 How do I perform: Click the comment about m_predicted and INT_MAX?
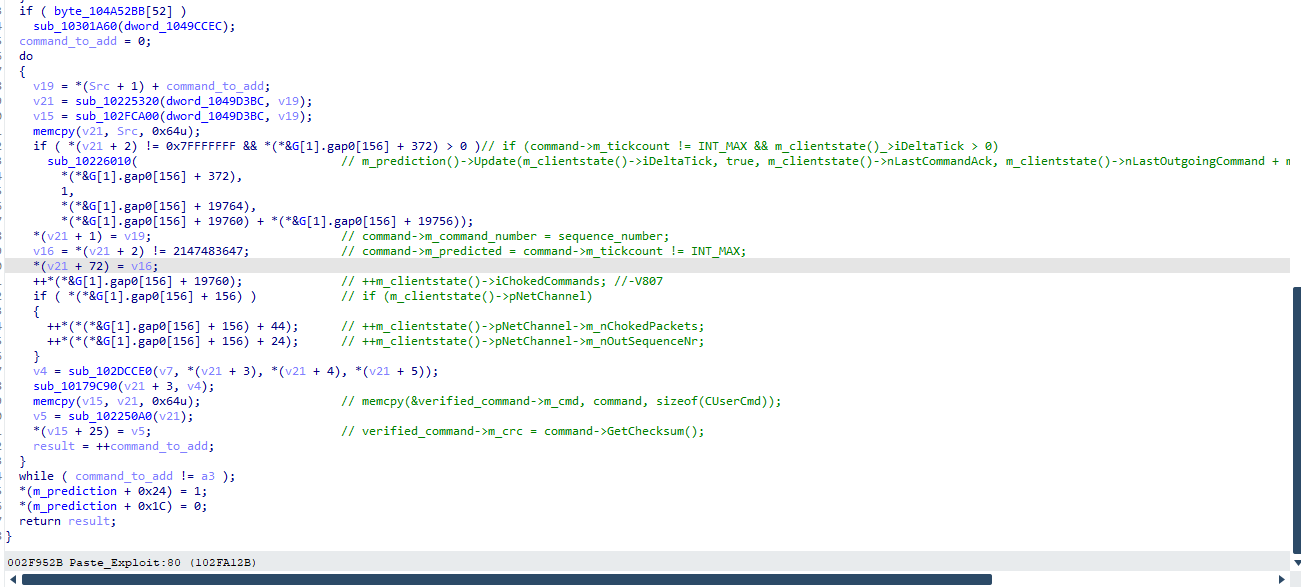pyautogui.click(x=544, y=251)
